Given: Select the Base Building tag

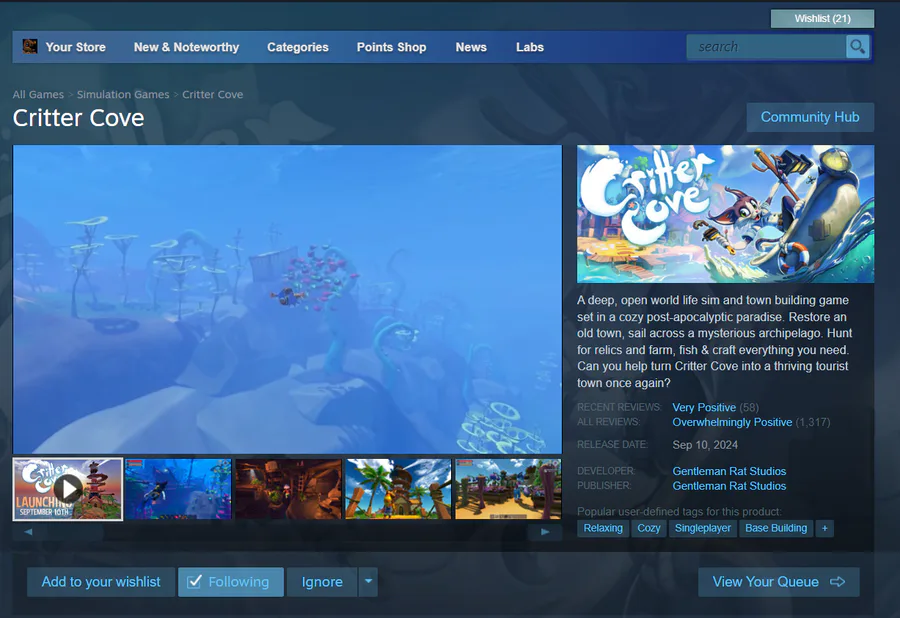Looking at the screenshot, I should (776, 528).
